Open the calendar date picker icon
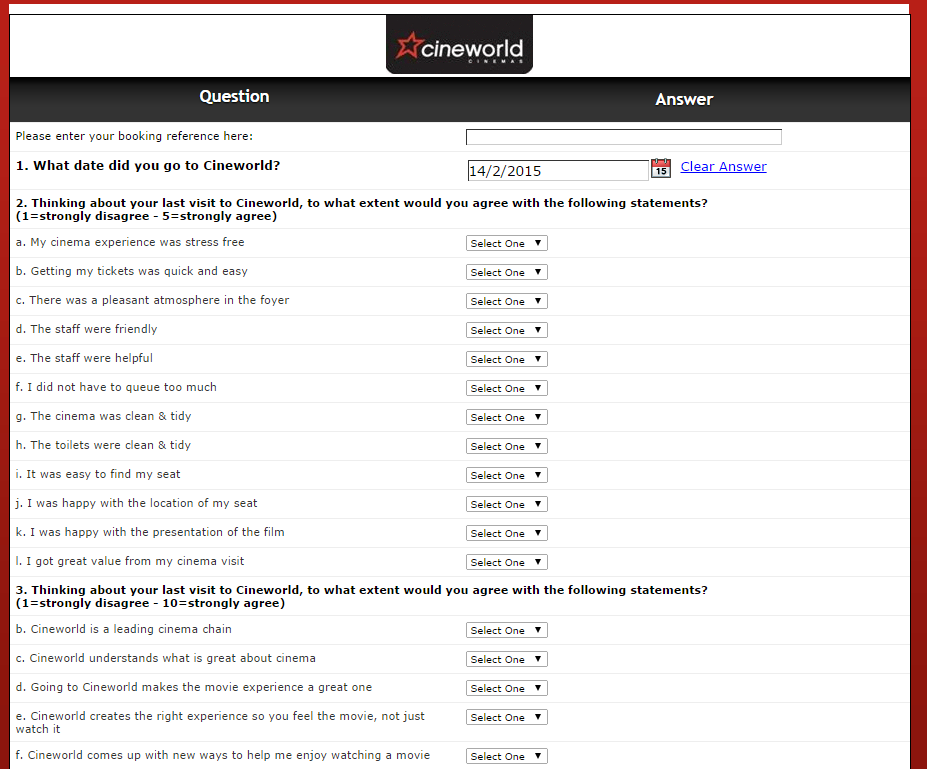Viewport: 927px width, 769px height. 660,168
